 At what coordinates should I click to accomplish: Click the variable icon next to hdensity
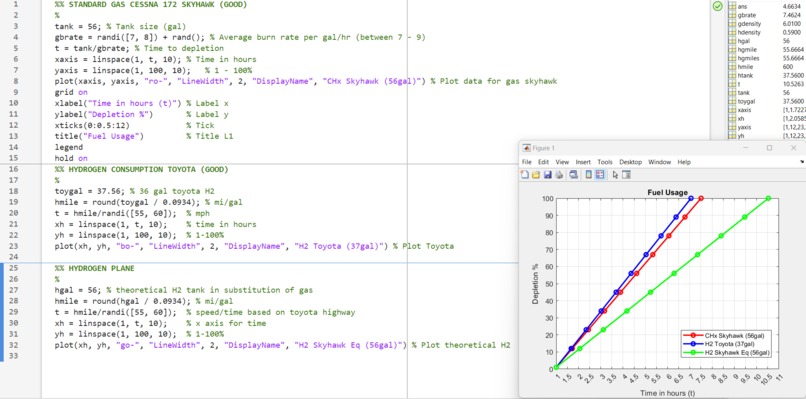(732, 32)
